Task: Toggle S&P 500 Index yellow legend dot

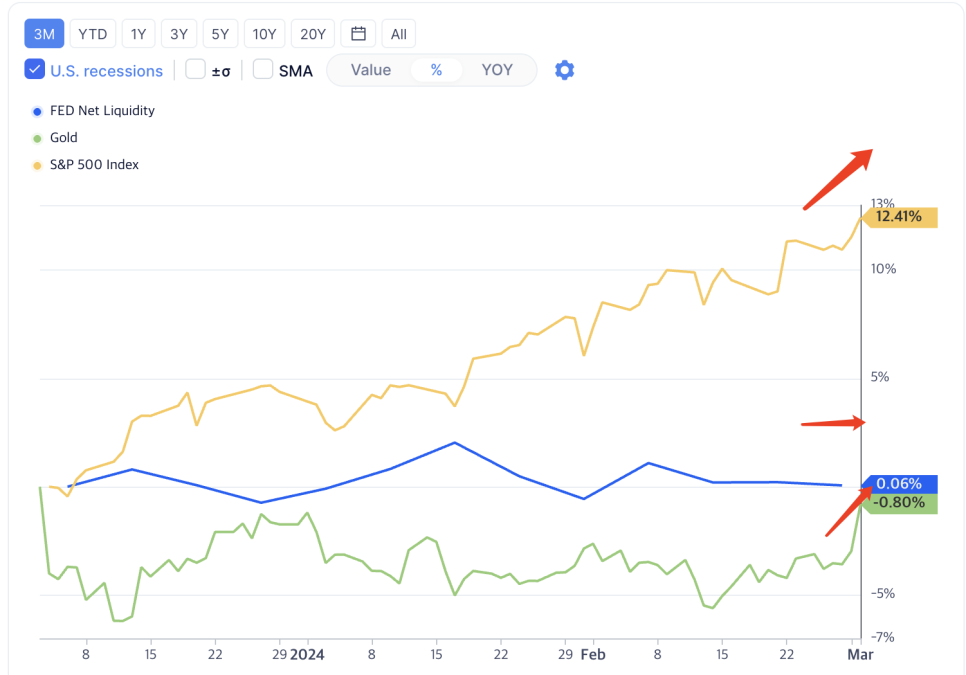Action: 37,166
